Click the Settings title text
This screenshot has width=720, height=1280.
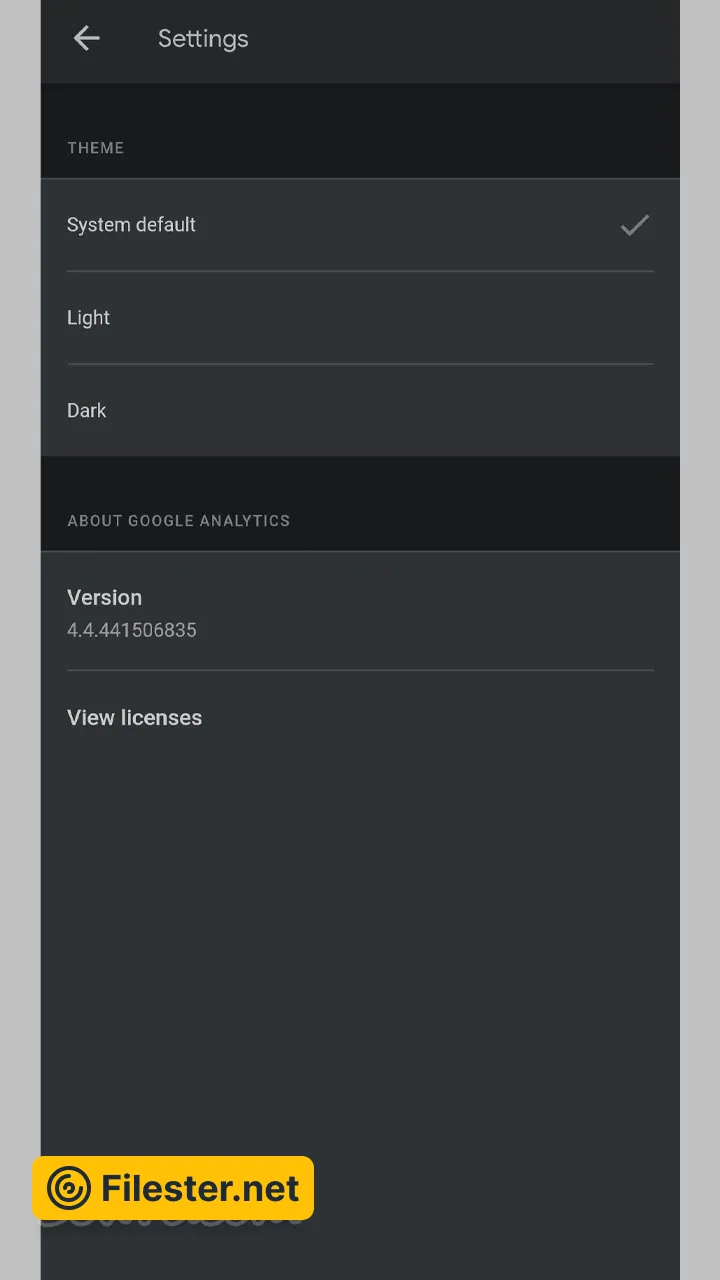click(x=203, y=39)
